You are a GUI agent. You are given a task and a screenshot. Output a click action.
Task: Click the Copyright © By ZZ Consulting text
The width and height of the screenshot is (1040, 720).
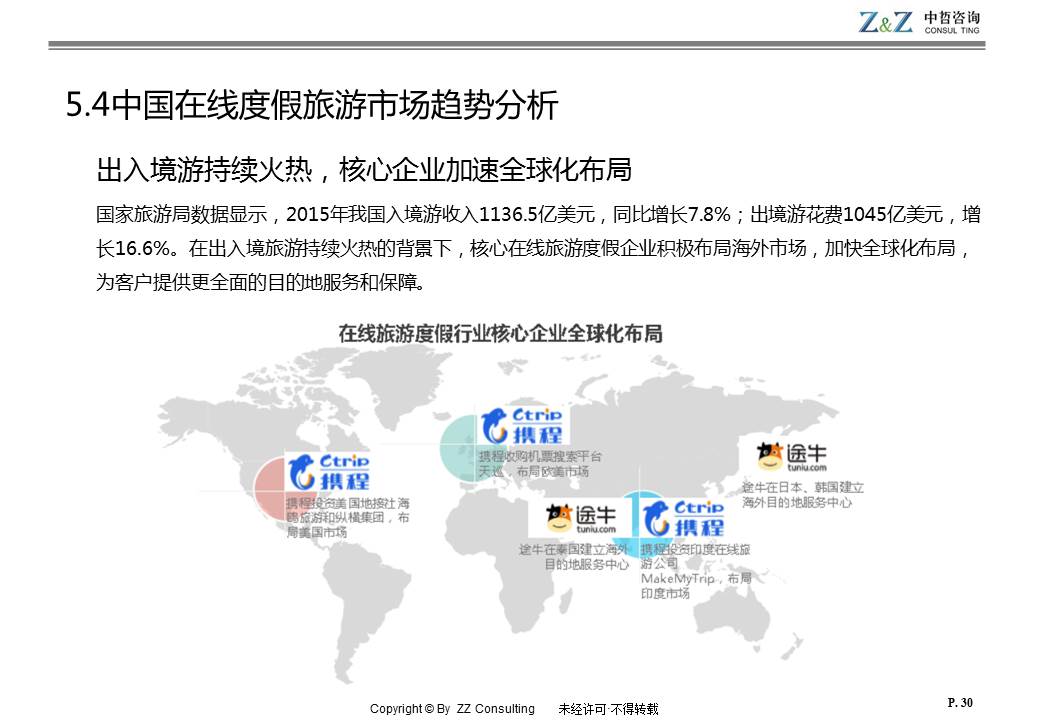(452, 709)
